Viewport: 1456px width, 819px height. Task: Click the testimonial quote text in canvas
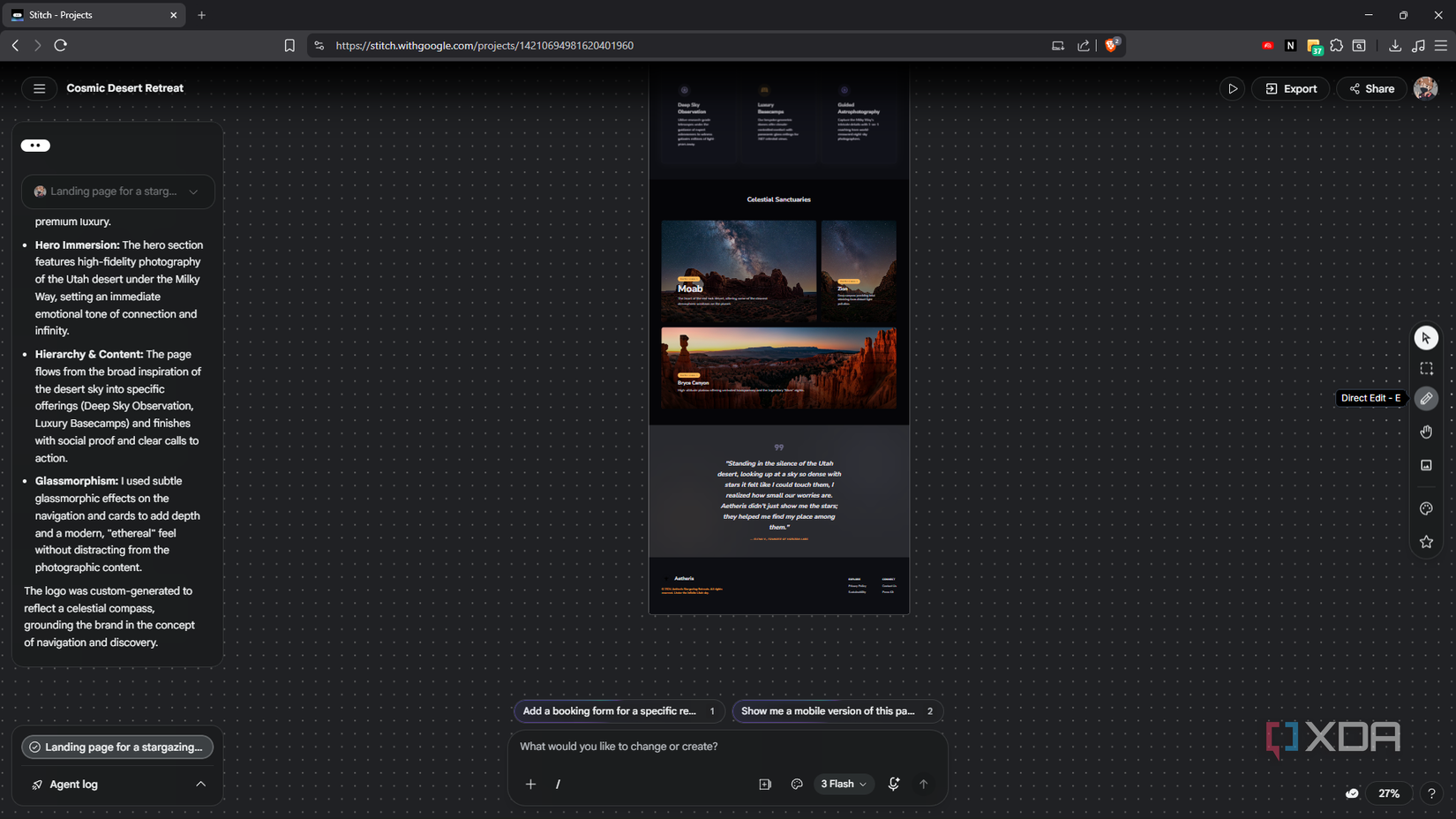click(778, 495)
